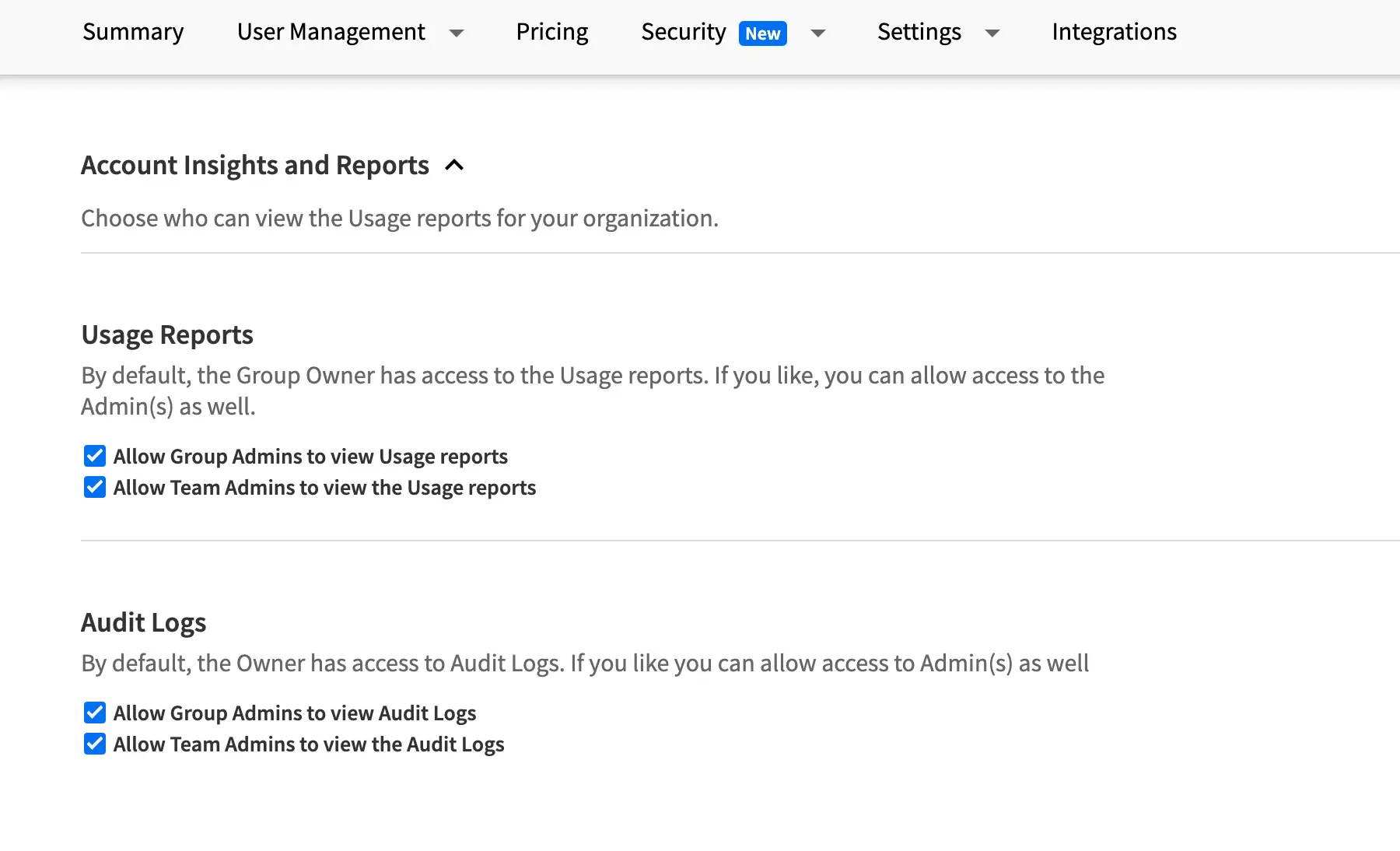This screenshot has width=1400, height=851.
Task: Navigate to the Integrations tab
Action: (1114, 32)
